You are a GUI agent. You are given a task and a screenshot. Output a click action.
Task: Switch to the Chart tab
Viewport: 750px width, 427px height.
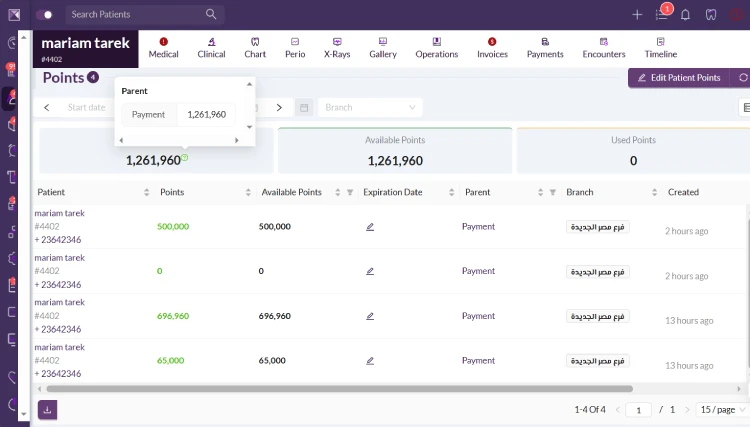(255, 48)
